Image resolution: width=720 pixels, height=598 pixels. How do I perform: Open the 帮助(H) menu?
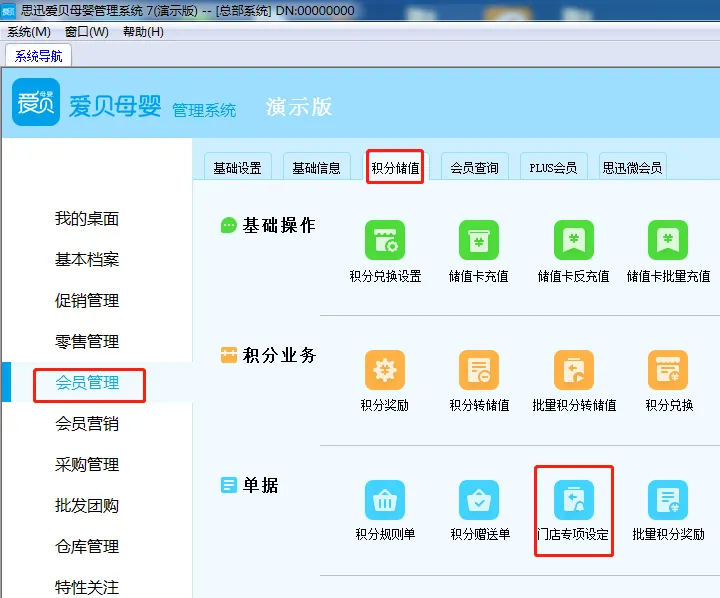(143, 32)
